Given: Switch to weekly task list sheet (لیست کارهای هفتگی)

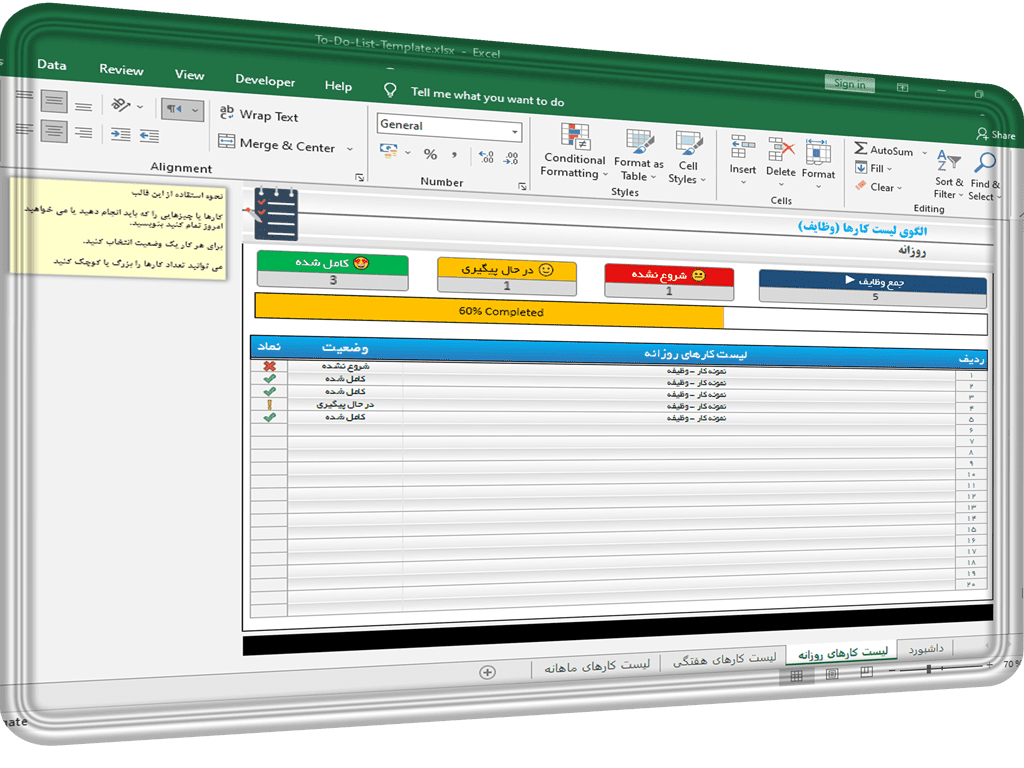Looking at the screenshot, I should tap(724, 660).
